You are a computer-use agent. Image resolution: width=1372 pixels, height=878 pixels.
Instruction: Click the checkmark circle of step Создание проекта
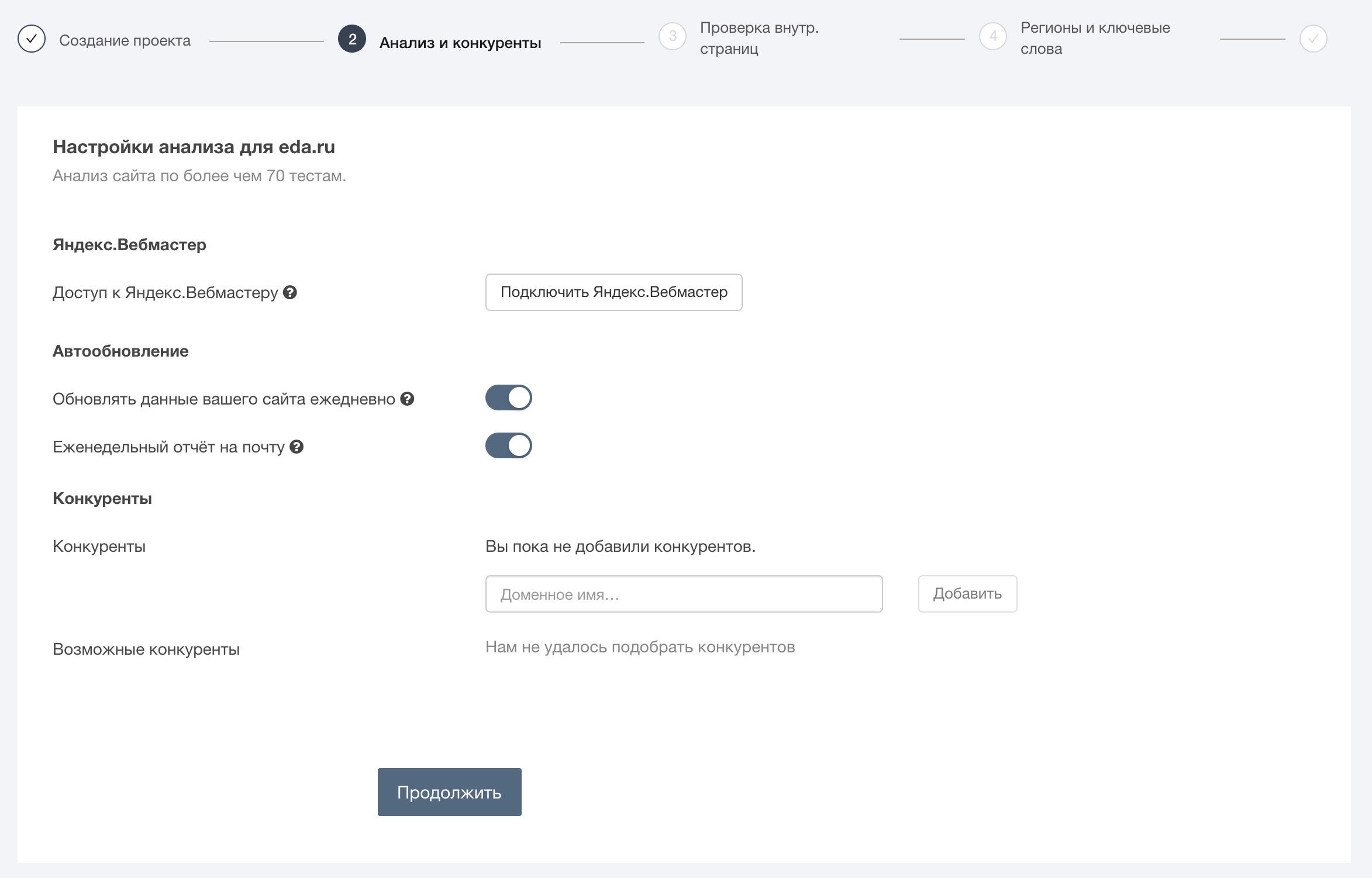click(x=32, y=38)
